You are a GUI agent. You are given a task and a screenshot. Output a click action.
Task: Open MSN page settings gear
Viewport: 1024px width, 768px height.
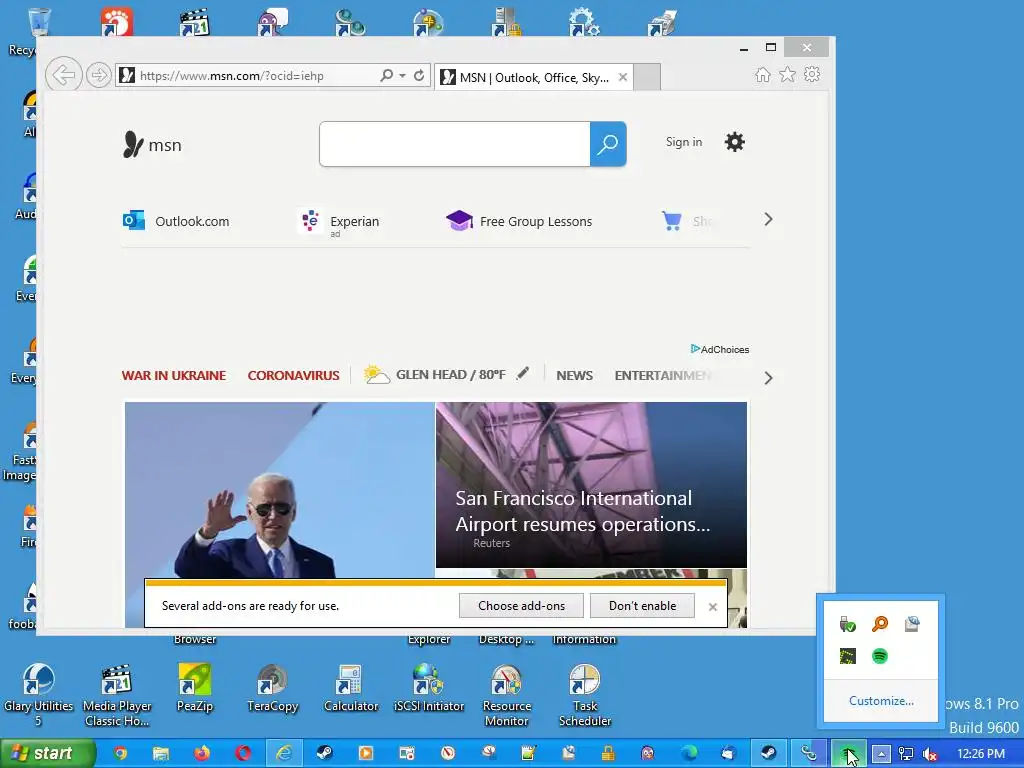(x=735, y=142)
